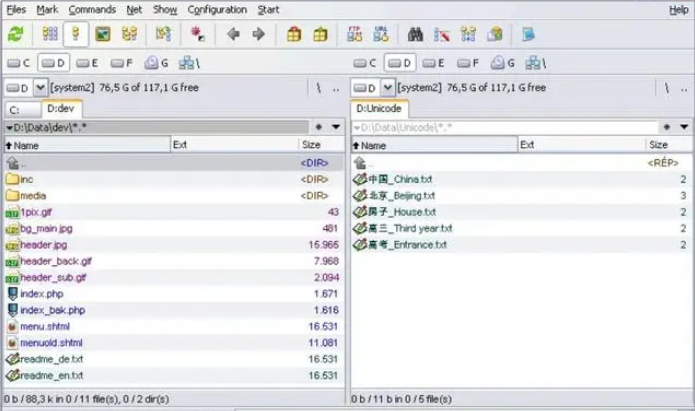Viewport: 695px width, 411px height.
Task: Open the Net menu
Action: pyautogui.click(x=134, y=9)
